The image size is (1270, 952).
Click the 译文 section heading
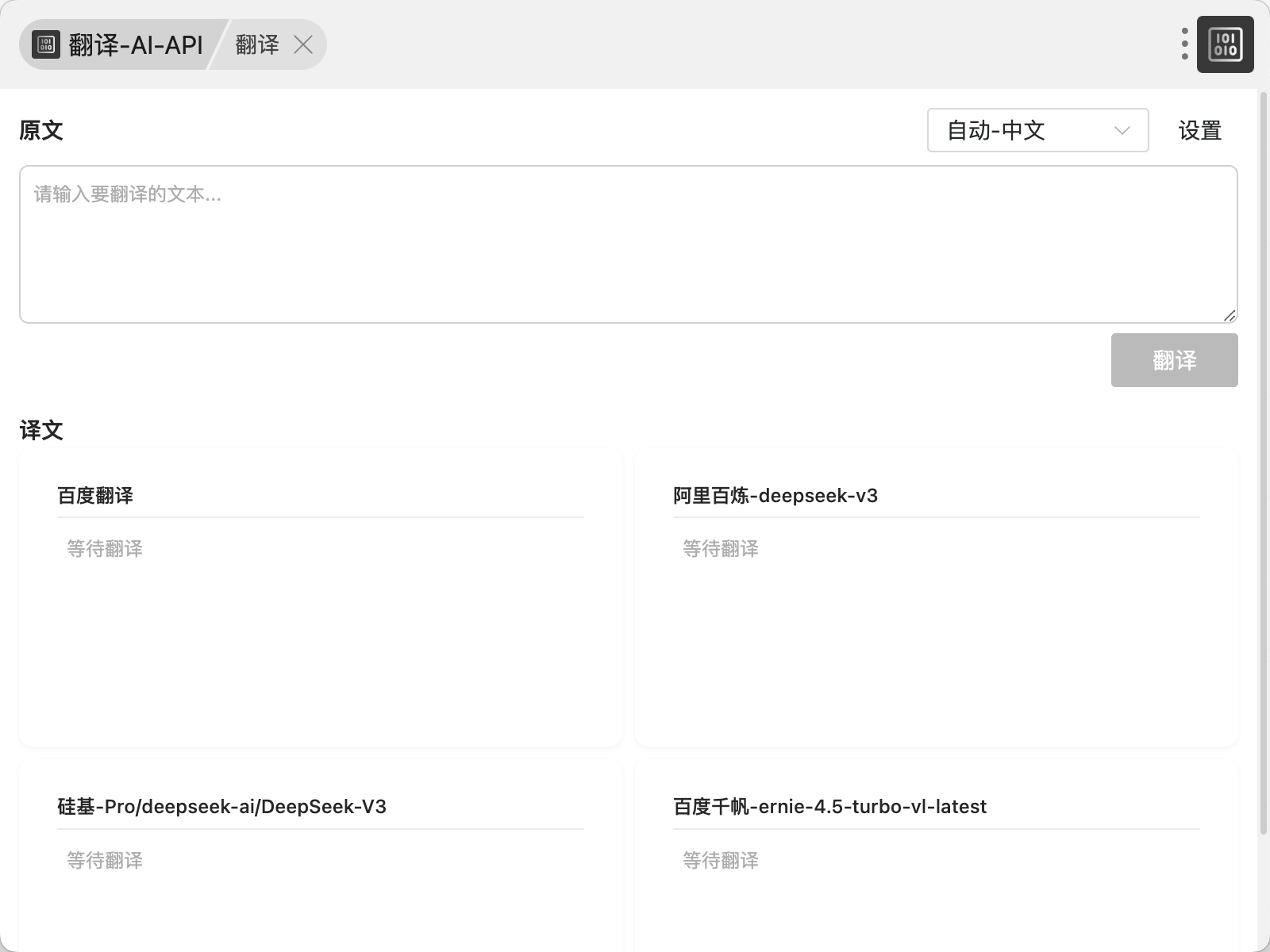tap(41, 431)
